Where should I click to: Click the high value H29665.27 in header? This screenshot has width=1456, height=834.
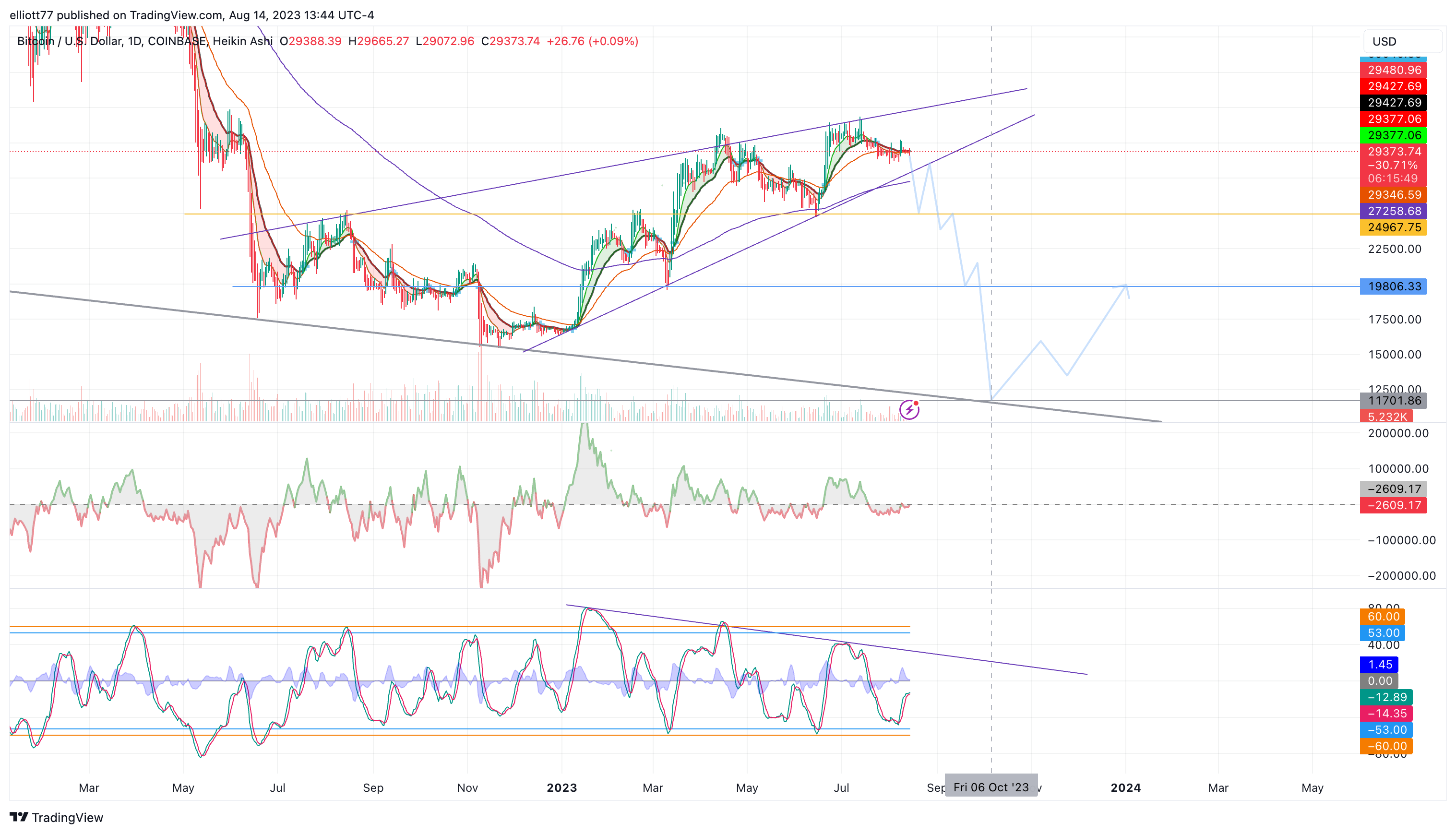(378, 41)
